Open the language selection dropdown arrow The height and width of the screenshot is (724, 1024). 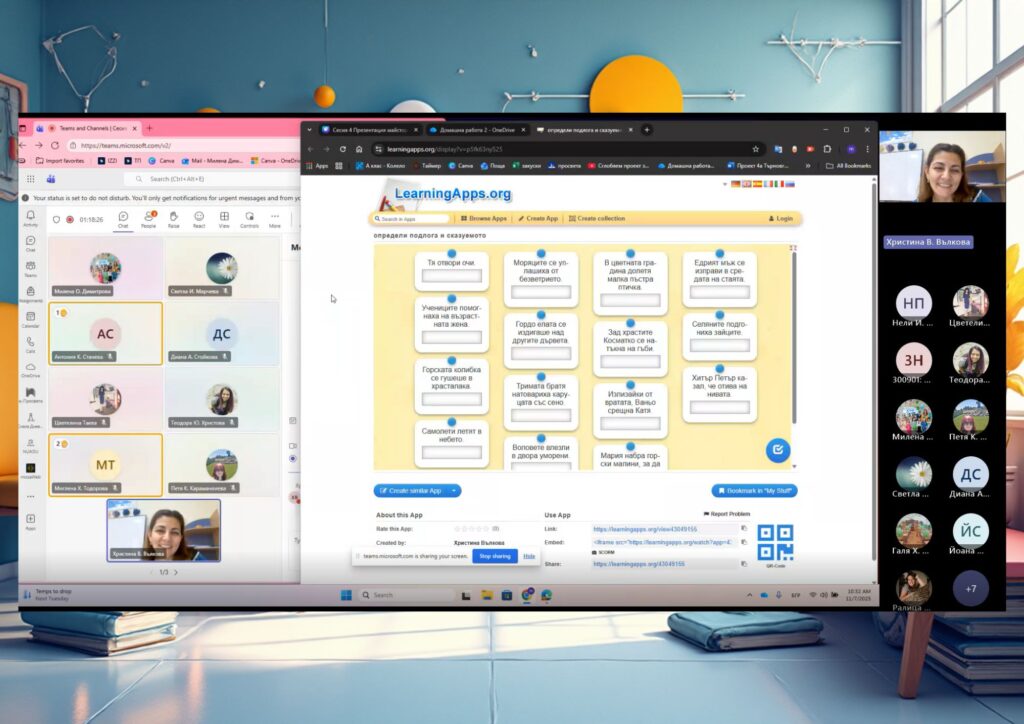click(723, 185)
